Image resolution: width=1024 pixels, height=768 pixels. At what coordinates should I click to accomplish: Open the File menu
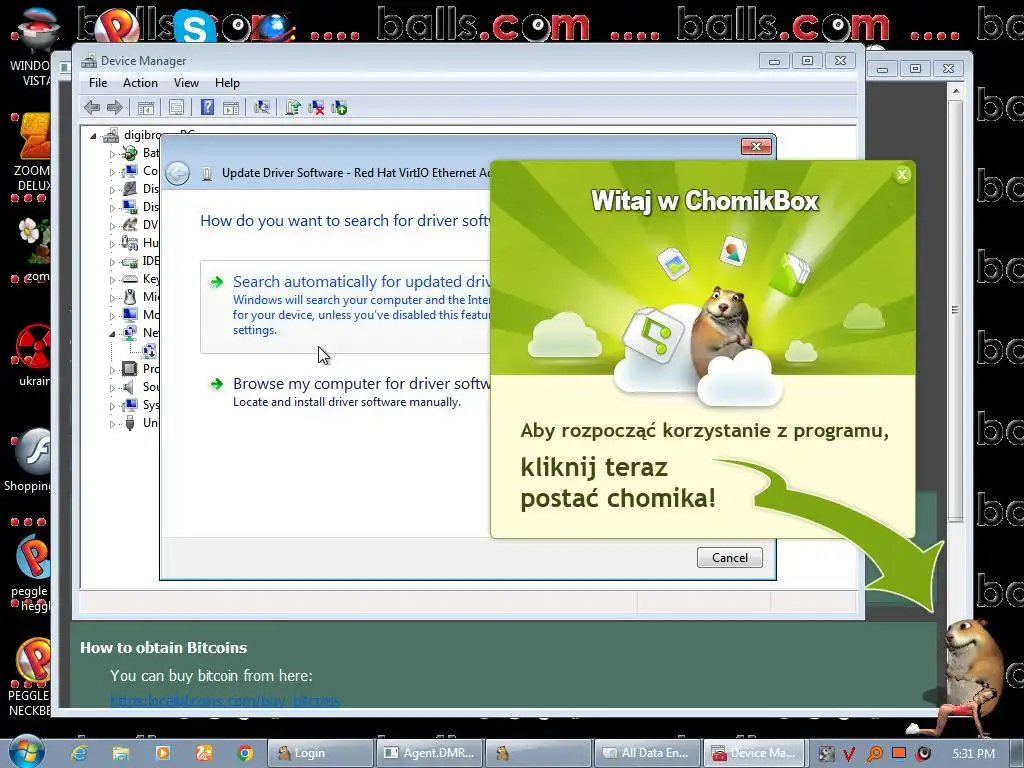coord(98,83)
